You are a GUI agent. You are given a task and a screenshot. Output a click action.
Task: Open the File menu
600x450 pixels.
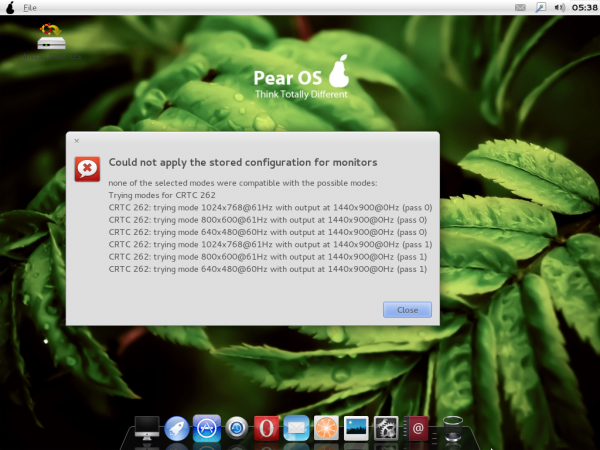(29, 8)
